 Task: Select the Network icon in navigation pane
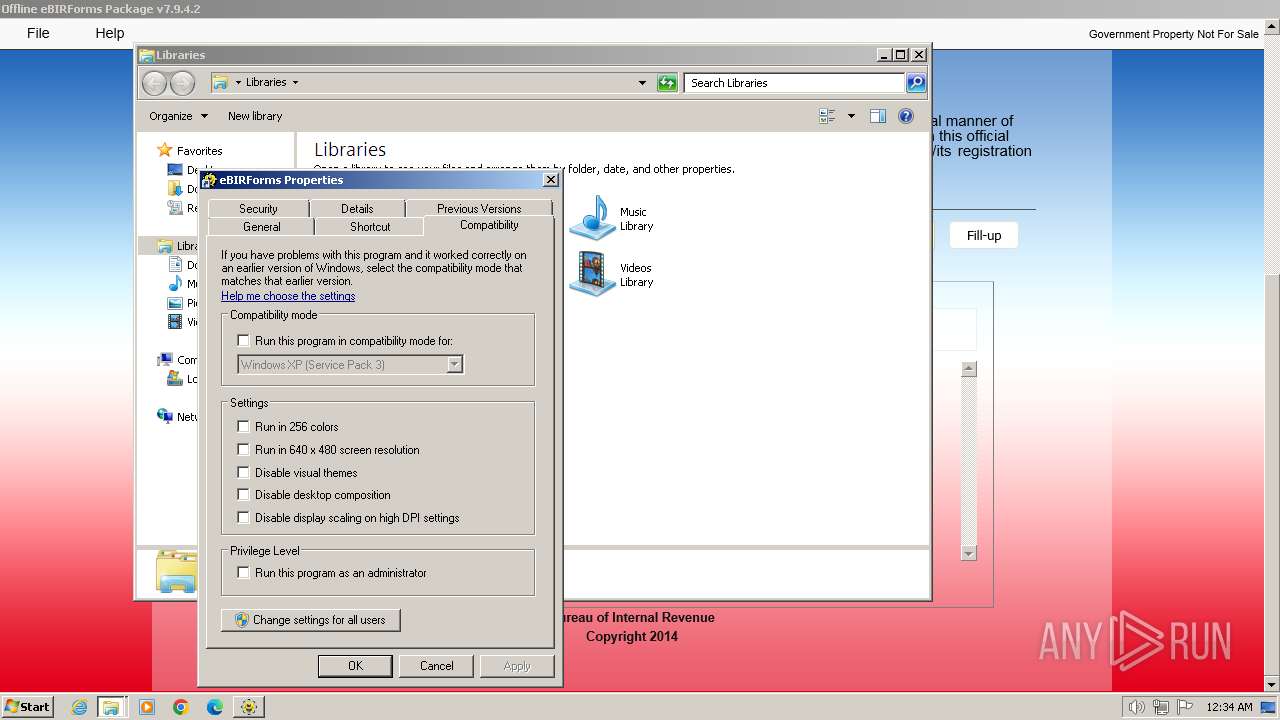(165, 416)
